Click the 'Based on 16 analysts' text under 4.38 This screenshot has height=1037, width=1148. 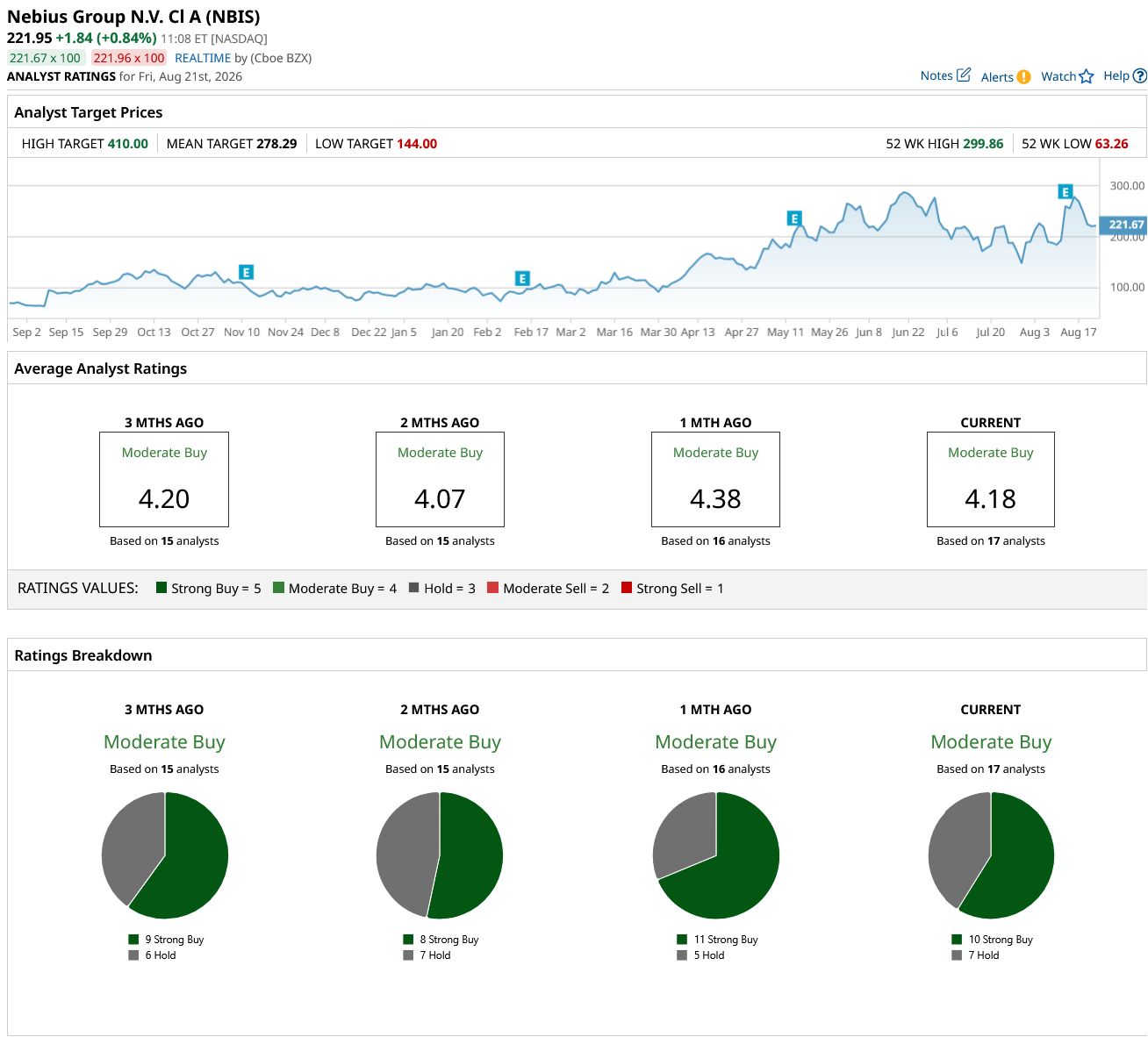coord(715,541)
